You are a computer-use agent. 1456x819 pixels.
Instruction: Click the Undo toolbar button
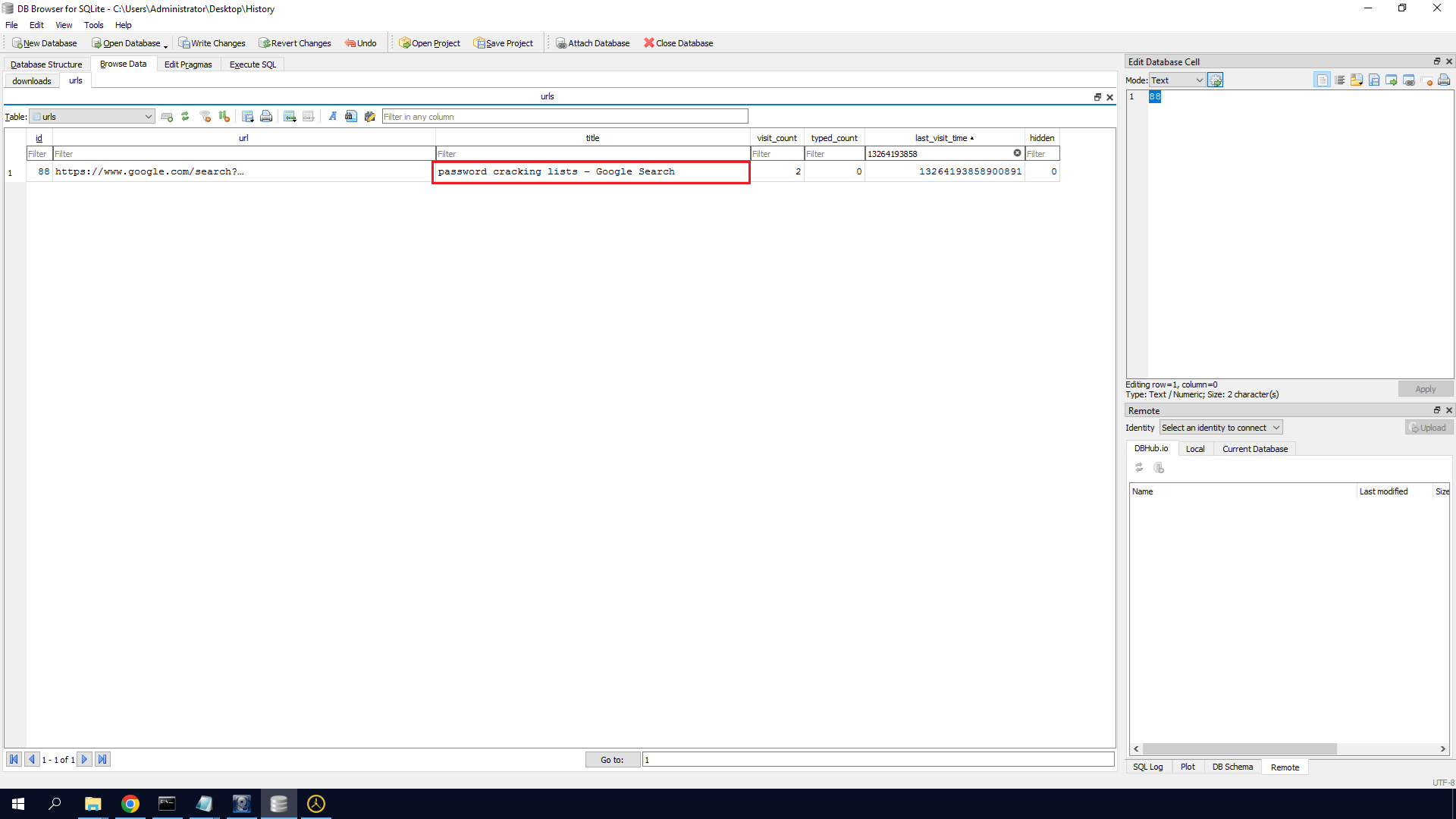tap(361, 43)
